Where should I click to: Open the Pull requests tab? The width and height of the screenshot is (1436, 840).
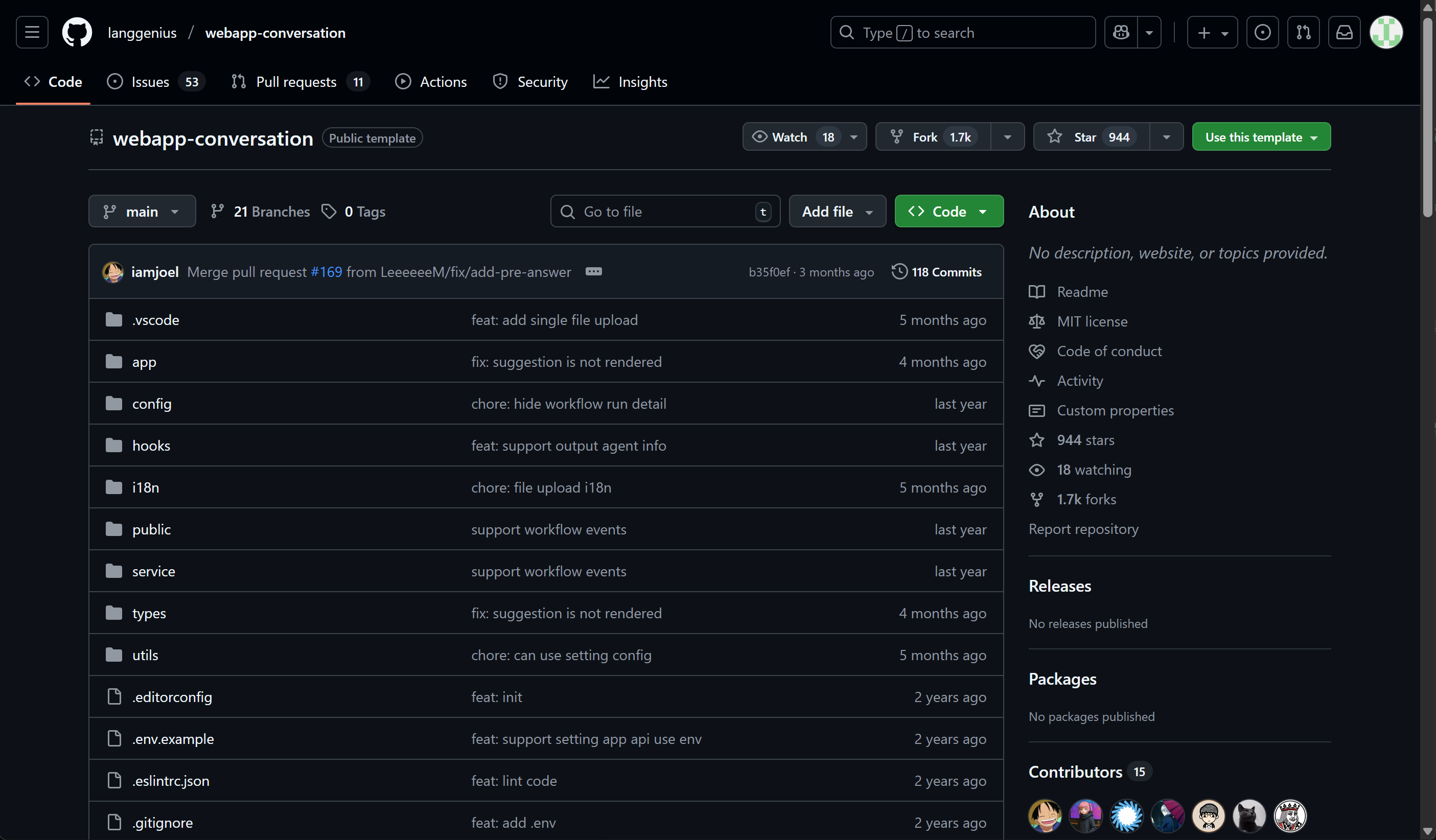click(300, 81)
